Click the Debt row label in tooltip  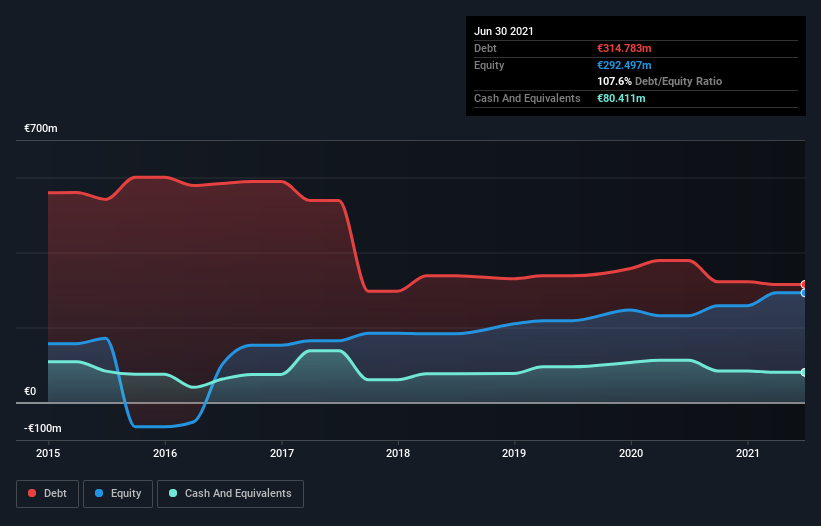tap(485, 48)
